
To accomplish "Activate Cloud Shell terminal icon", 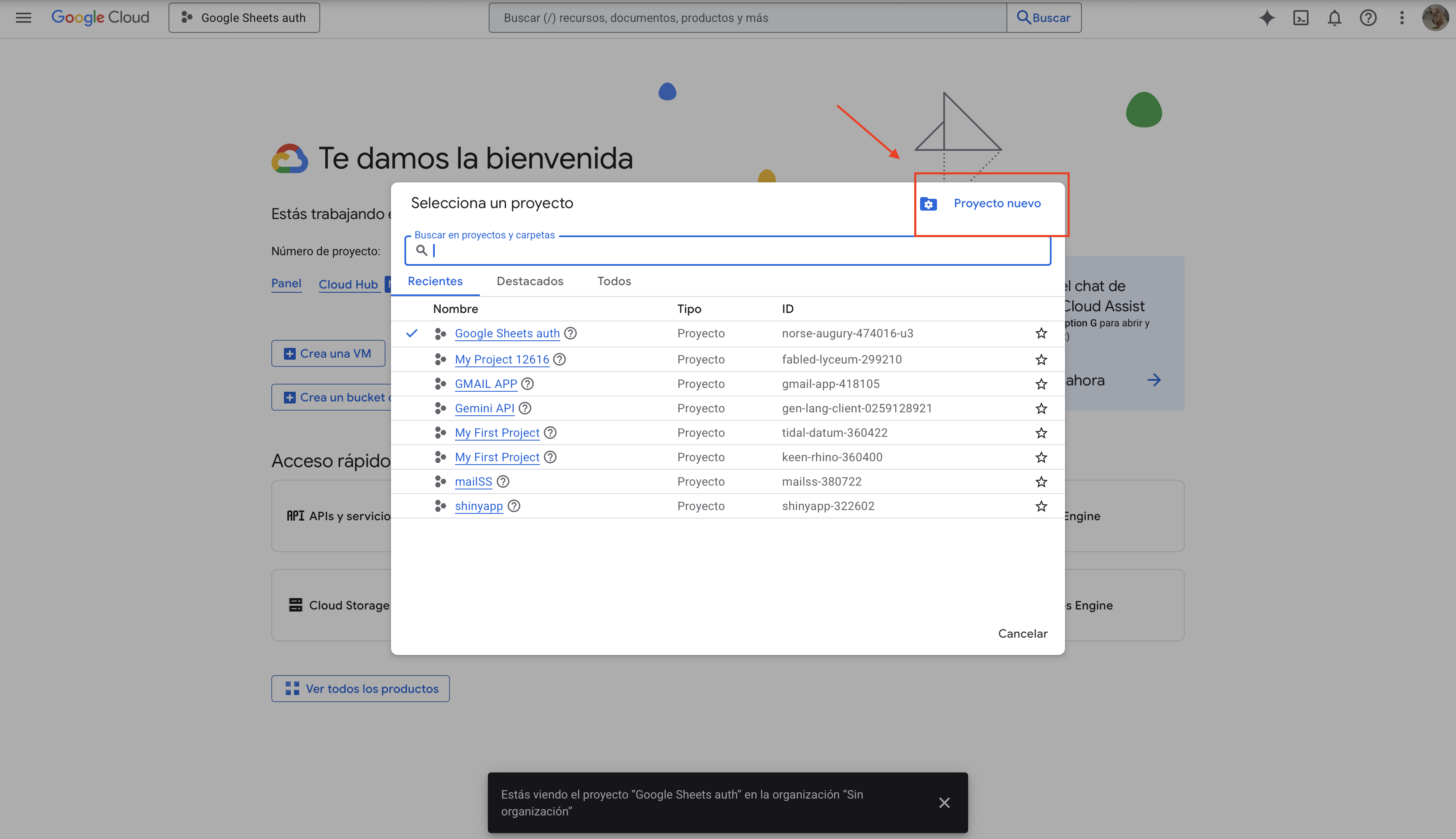I will click(1301, 18).
